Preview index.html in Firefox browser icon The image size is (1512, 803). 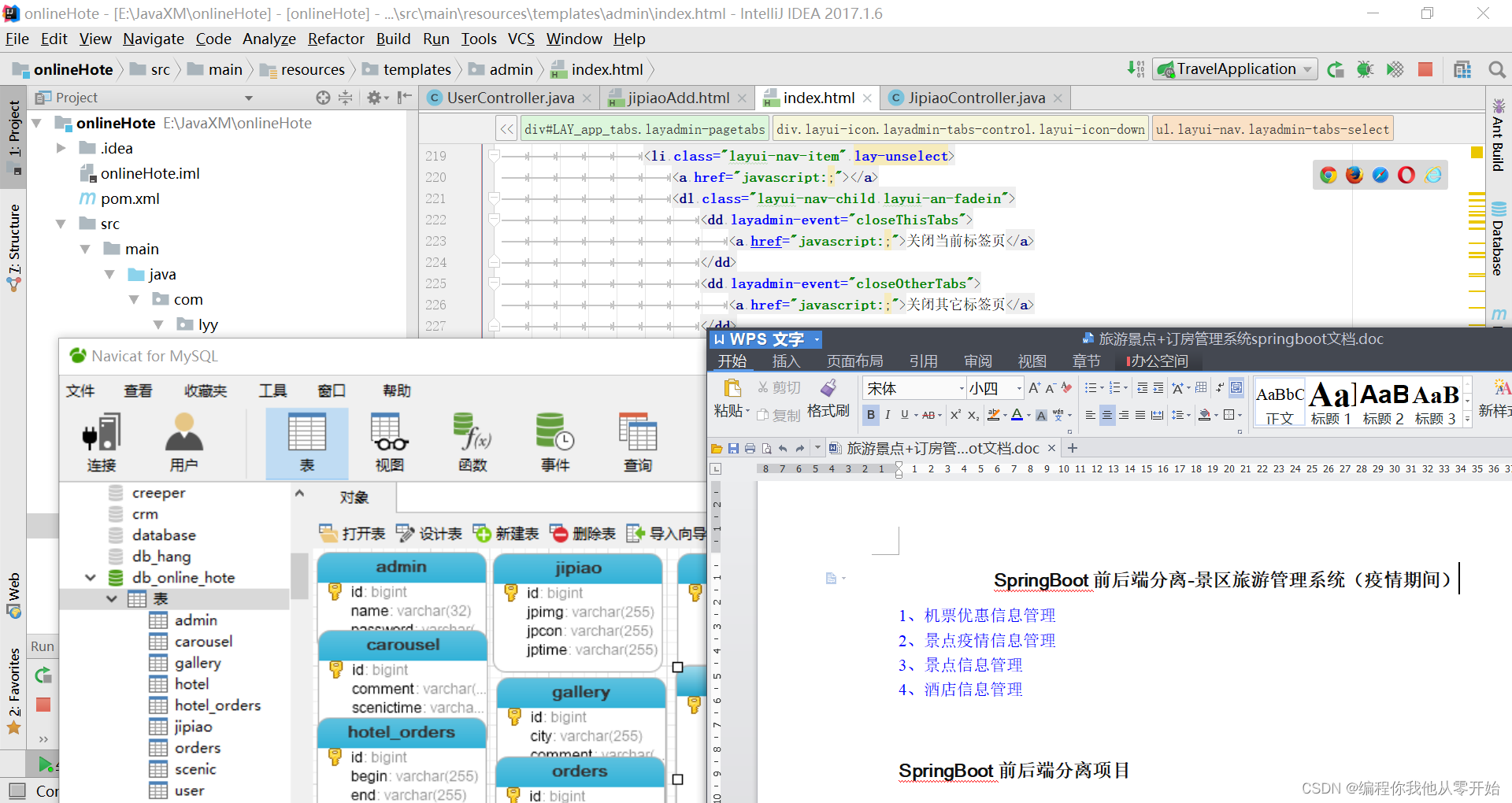(1354, 175)
